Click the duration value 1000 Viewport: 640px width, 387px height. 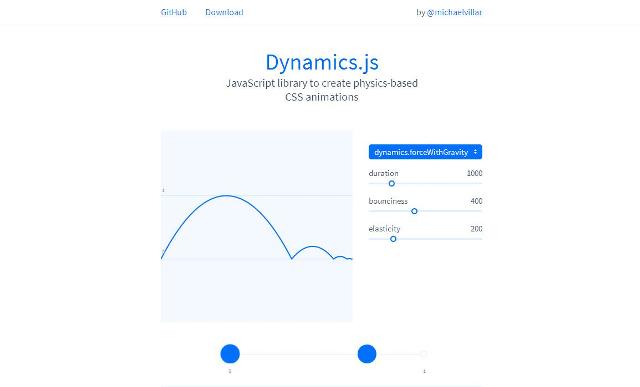coord(474,173)
